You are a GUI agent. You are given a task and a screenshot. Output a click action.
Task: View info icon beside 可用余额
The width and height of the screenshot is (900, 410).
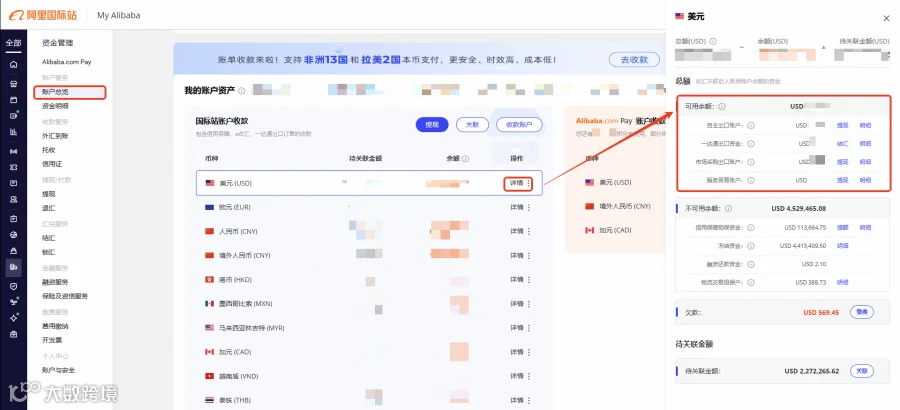tap(721, 106)
